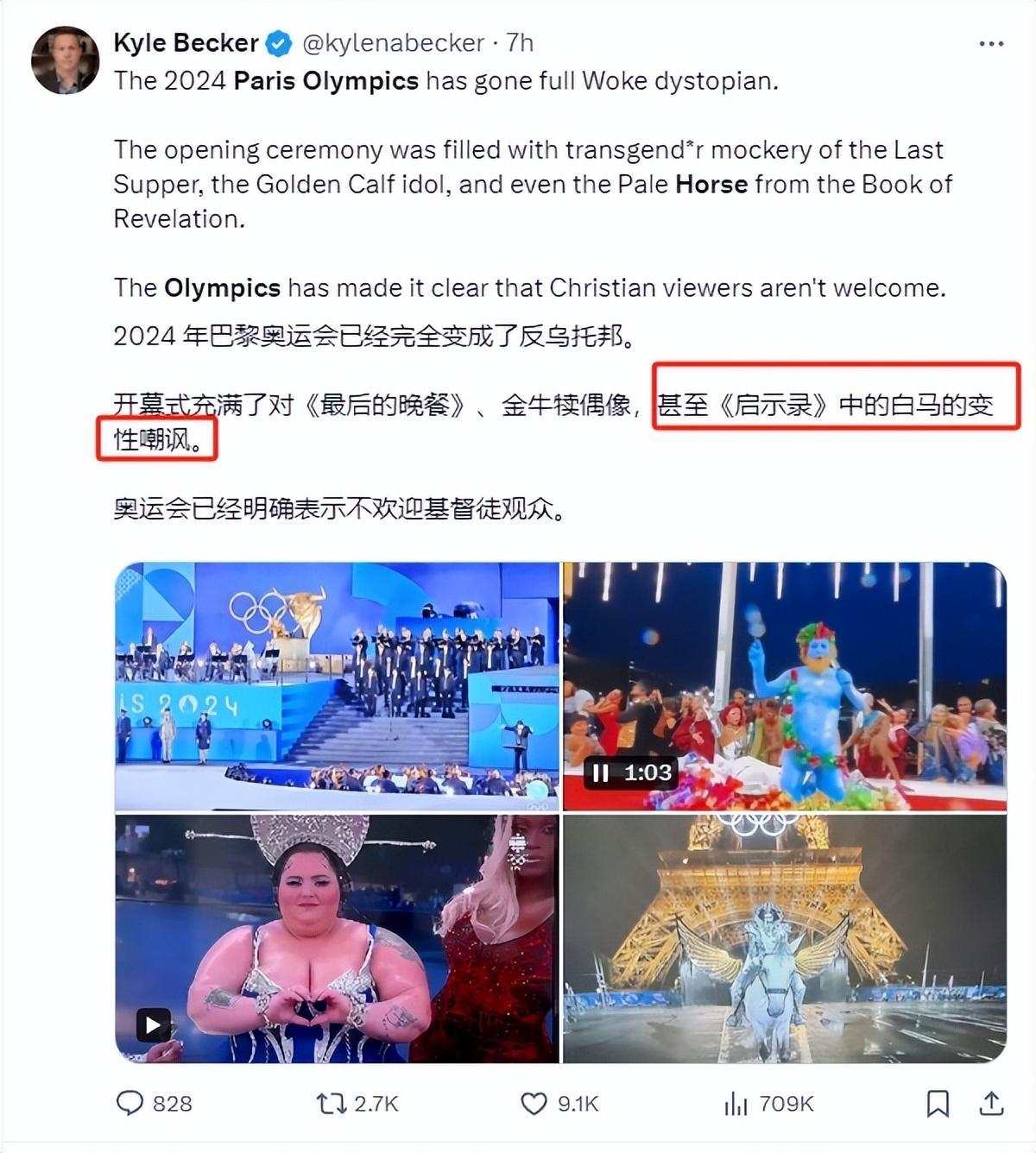Open the golden calf stage image

pyautogui.click(x=338, y=686)
